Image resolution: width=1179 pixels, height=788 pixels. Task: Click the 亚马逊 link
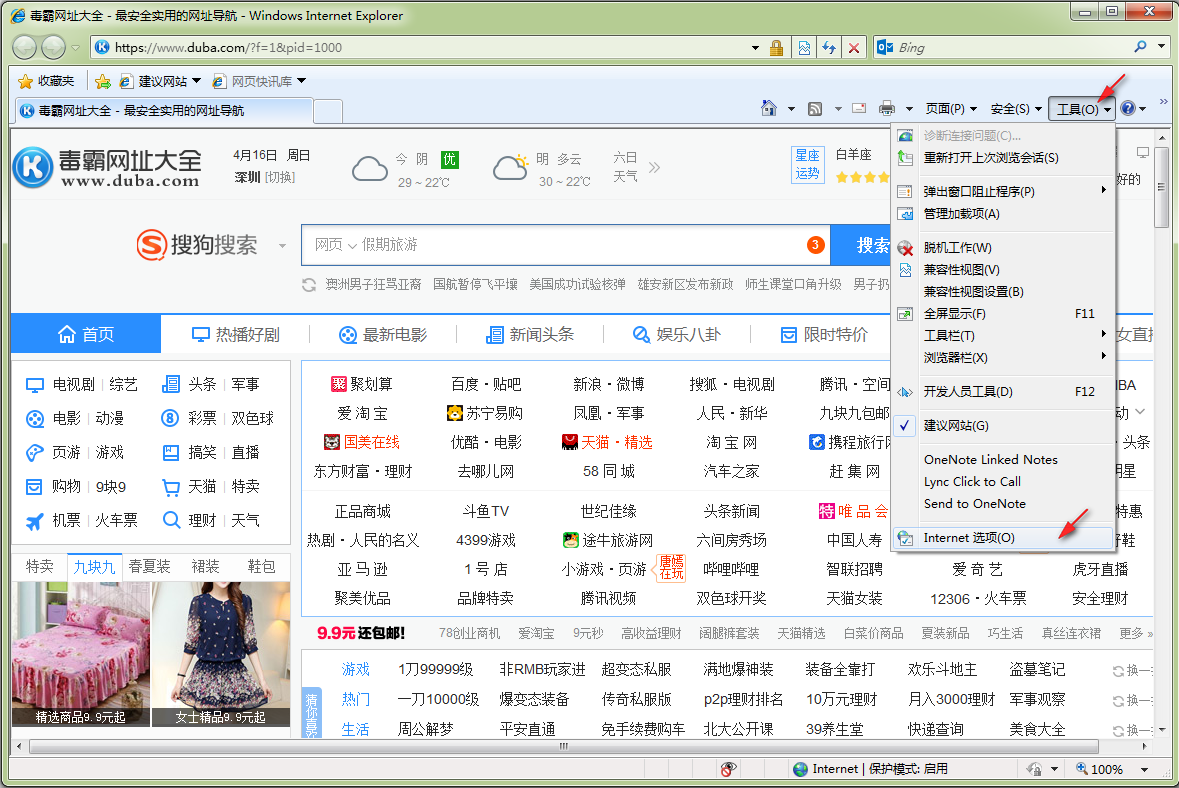click(x=362, y=569)
